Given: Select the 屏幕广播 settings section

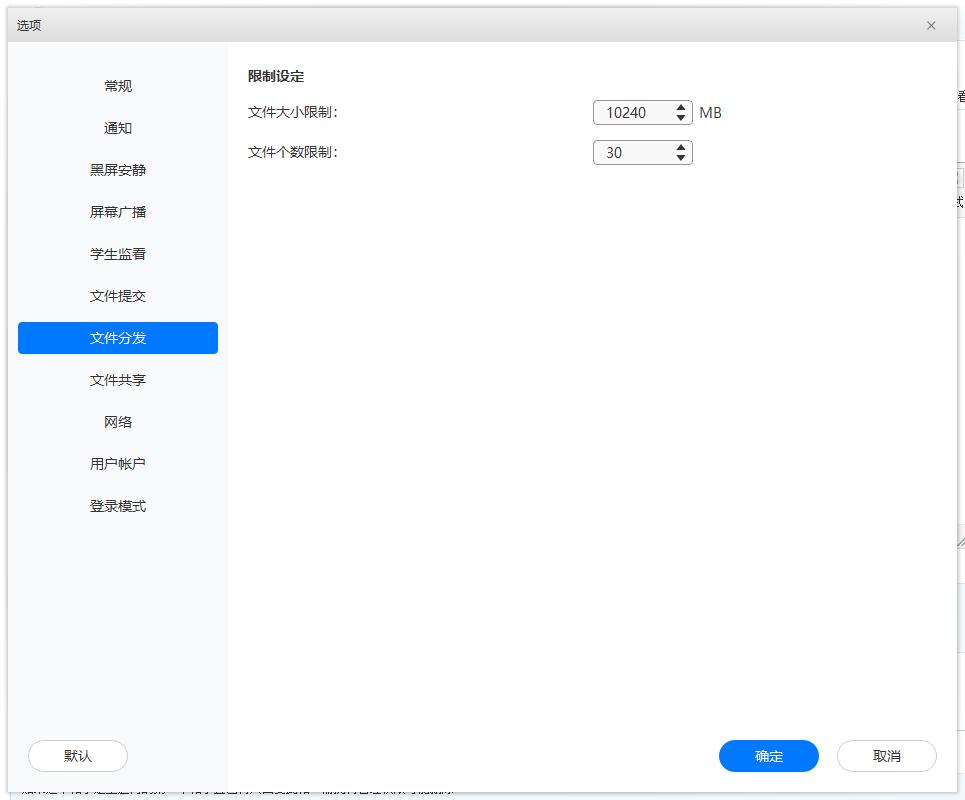Looking at the screenshot, I should click(117, 212).
